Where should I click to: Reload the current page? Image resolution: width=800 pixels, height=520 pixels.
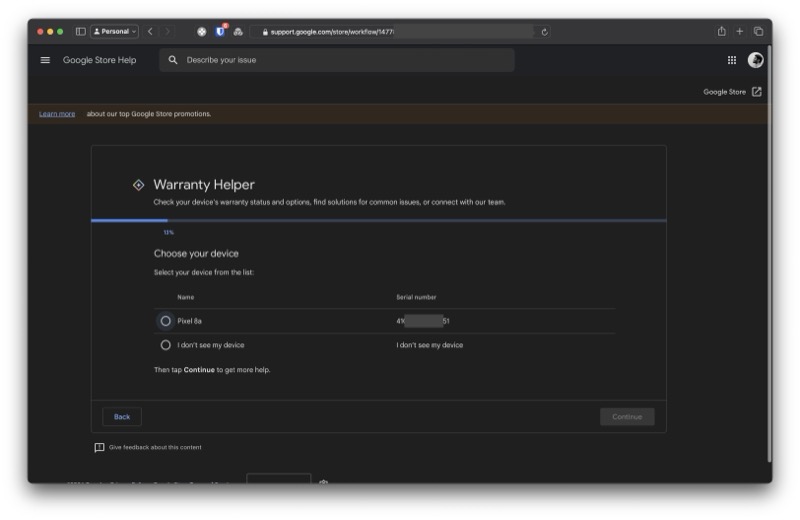pyautogui.click(x=544, y=32)
